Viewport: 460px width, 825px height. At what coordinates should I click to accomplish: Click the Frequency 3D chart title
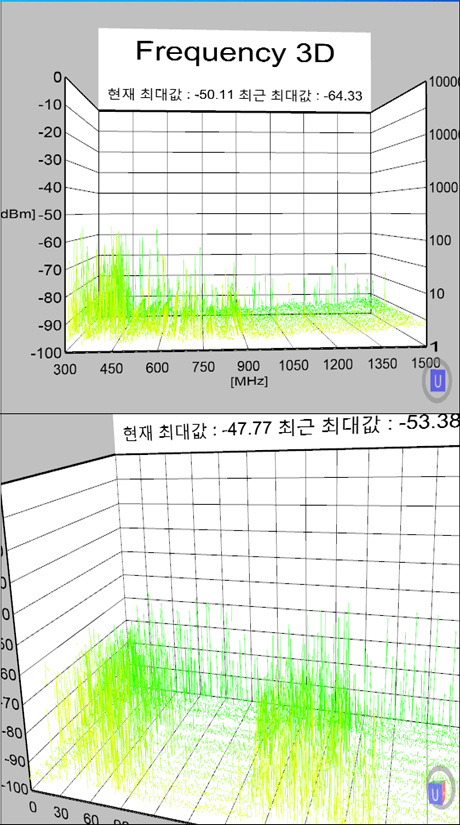235,52
